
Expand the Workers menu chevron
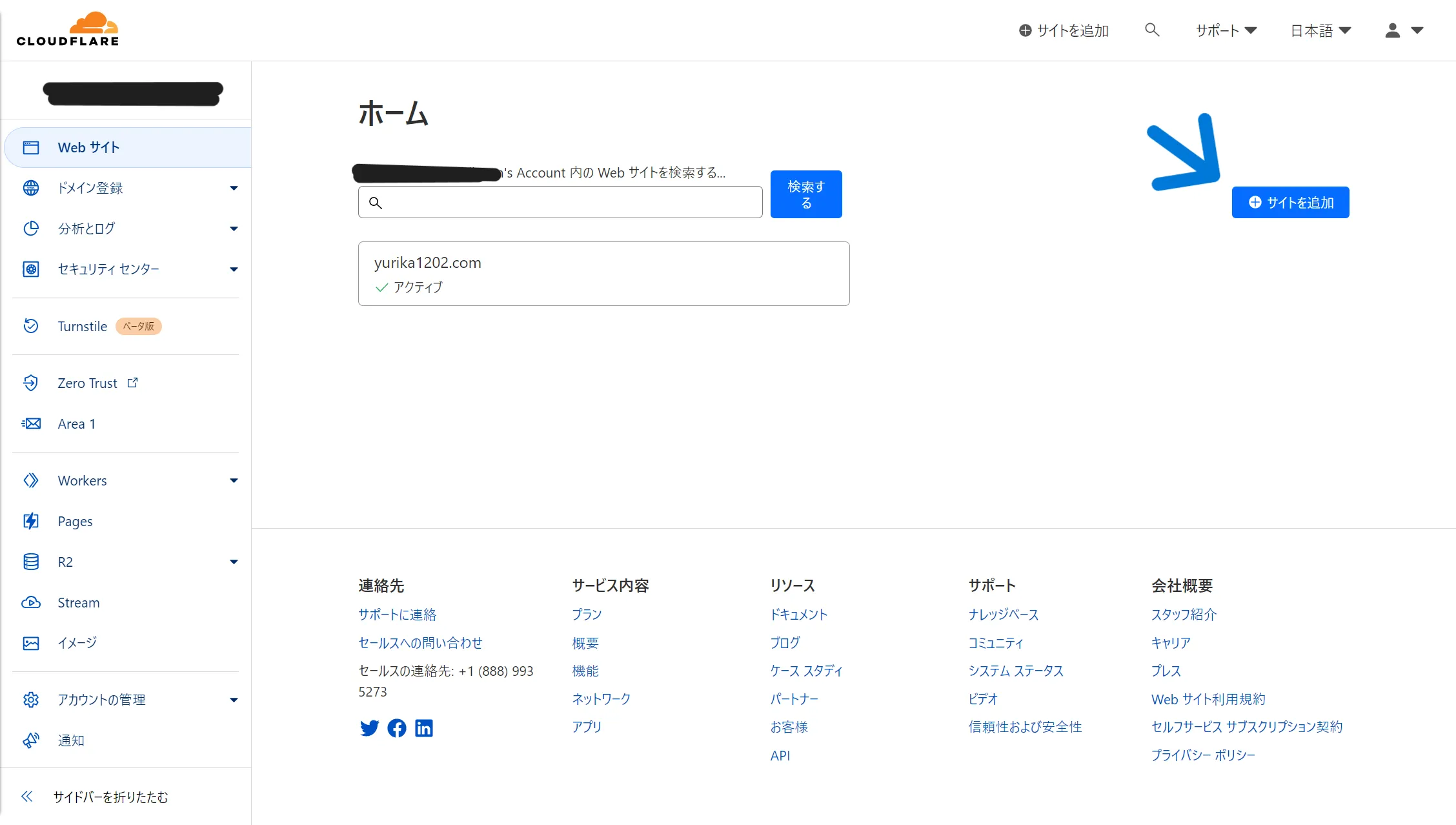point(234,480)
